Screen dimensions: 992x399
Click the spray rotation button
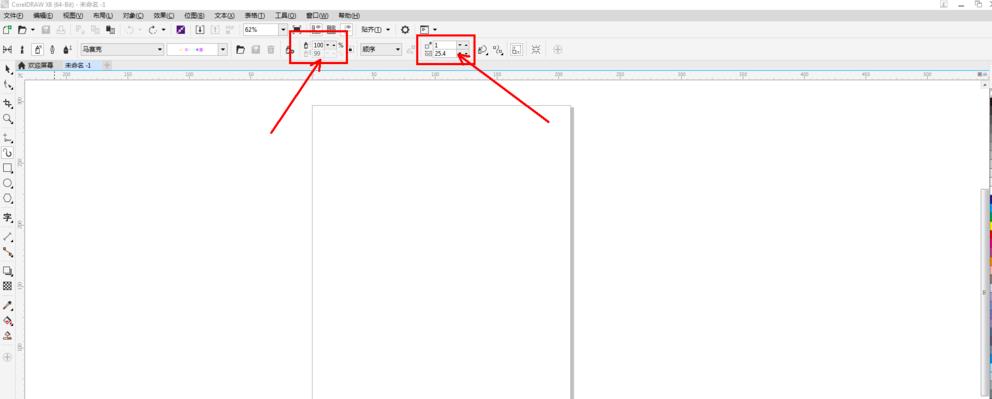coord(483,49)
